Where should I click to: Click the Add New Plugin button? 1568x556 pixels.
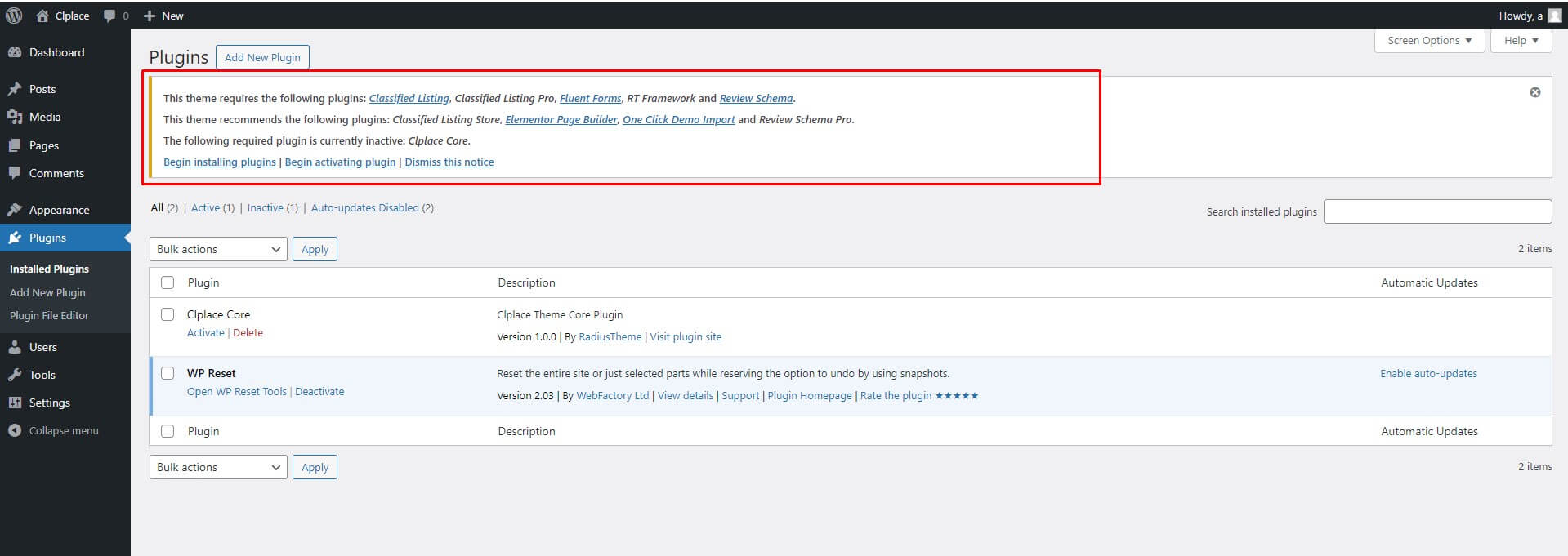[x=262, y=57]
